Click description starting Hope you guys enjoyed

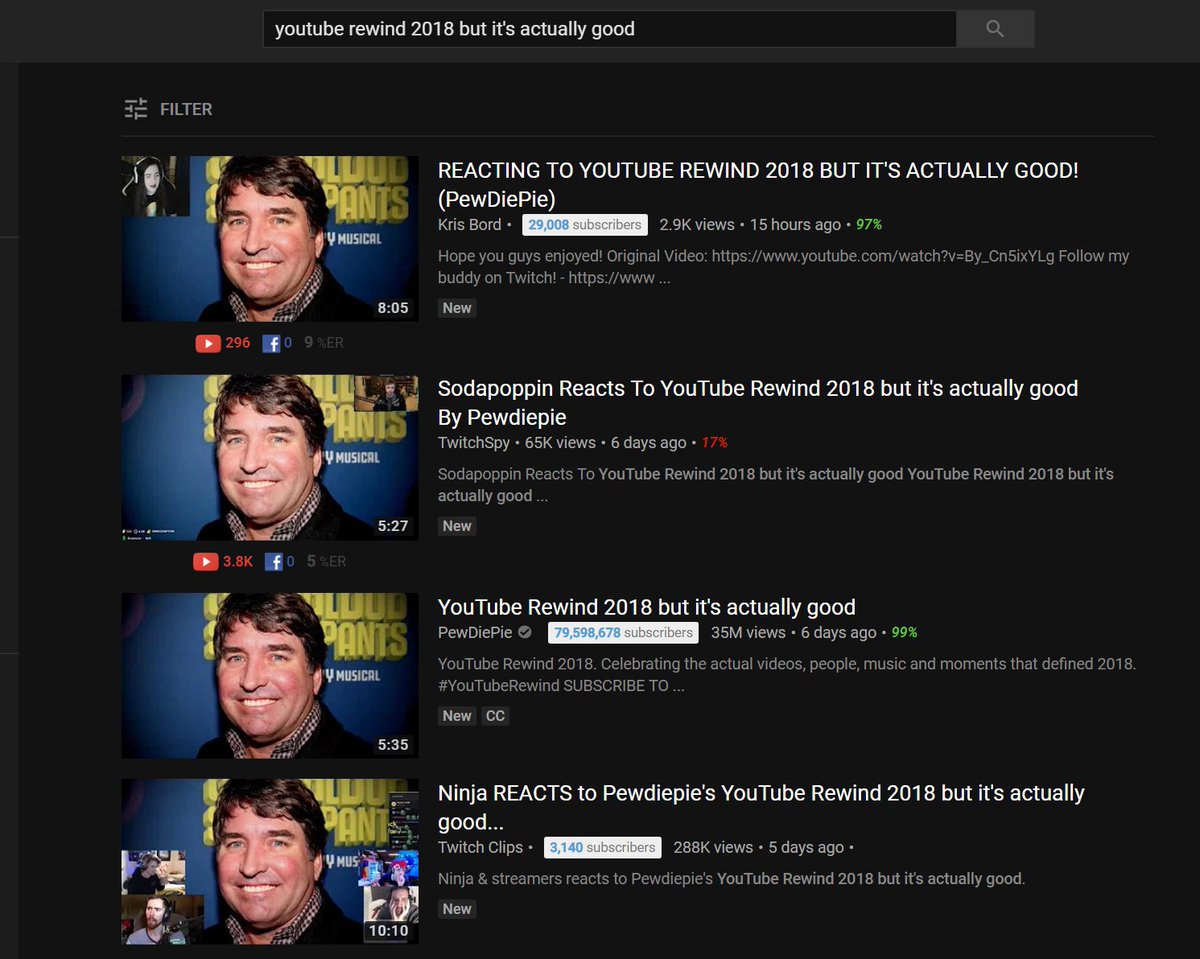click(x=784, y=266)
